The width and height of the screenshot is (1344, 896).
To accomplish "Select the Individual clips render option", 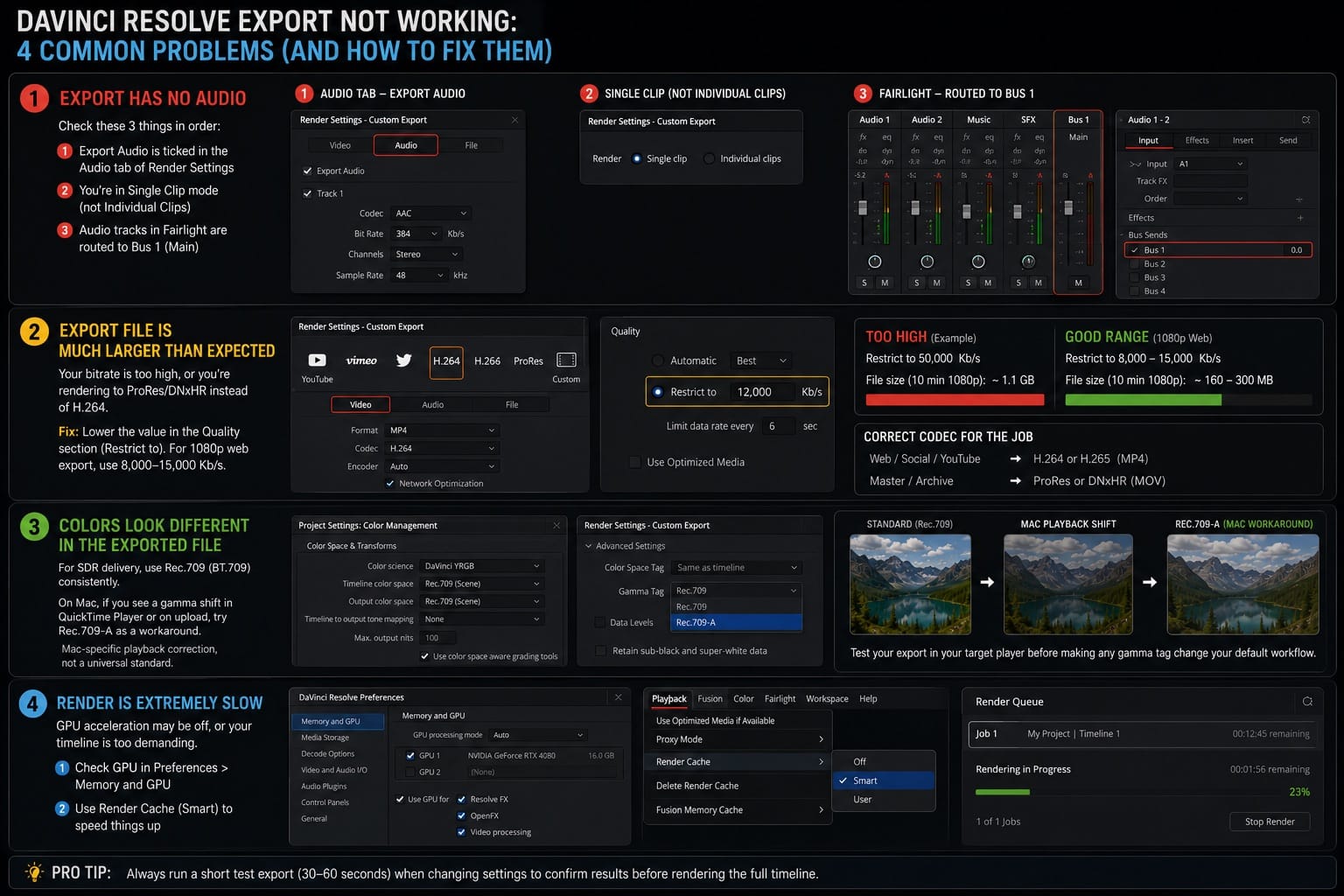I will click(x=709, y=158).
